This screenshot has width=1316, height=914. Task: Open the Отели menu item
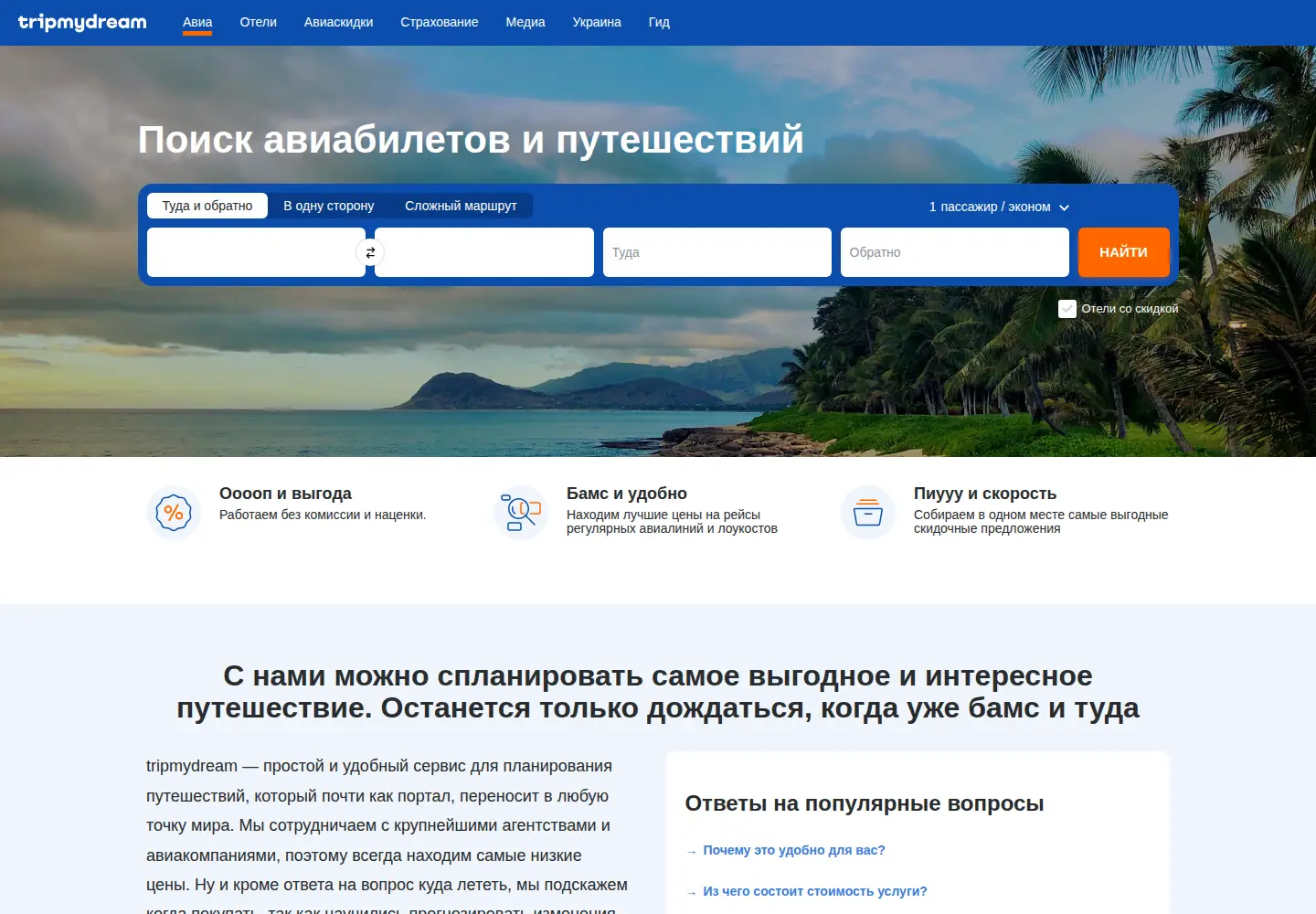258,22
